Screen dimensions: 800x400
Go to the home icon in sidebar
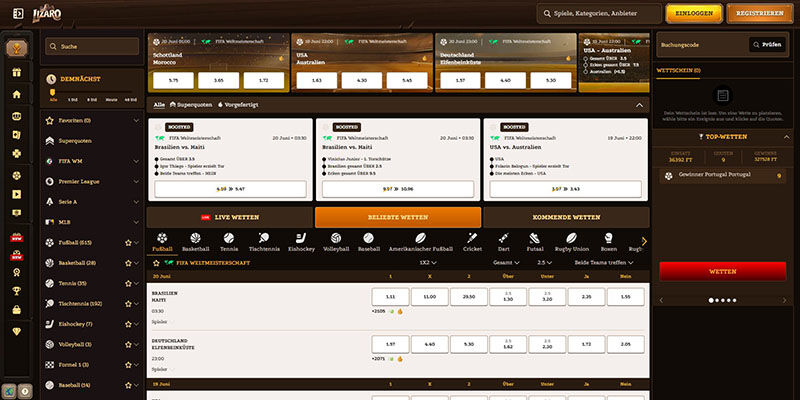[x=17, y=94]
